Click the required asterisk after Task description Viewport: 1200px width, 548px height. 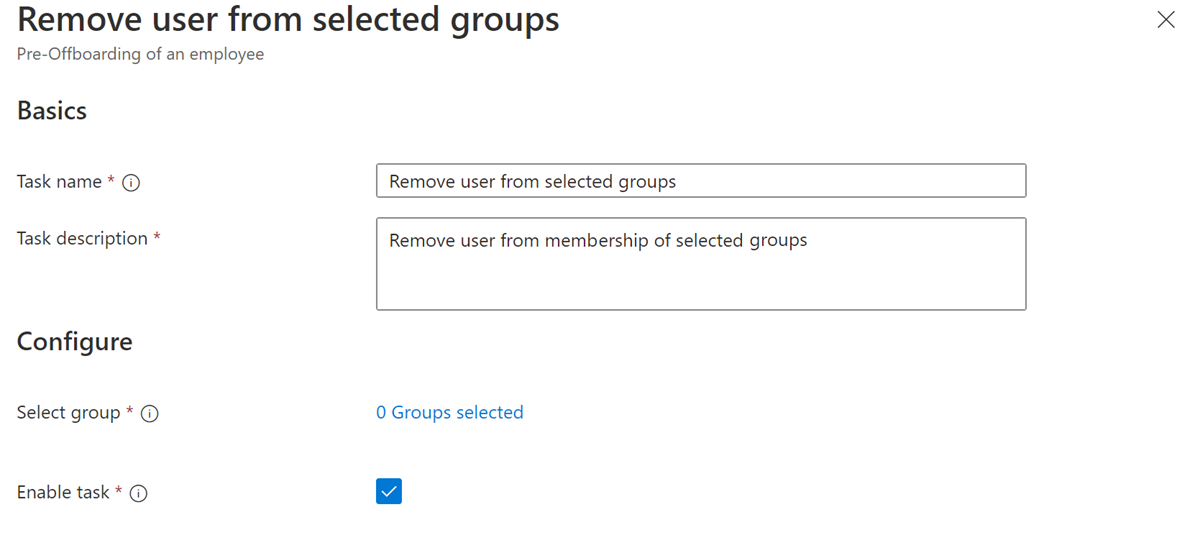coord(157,238)
